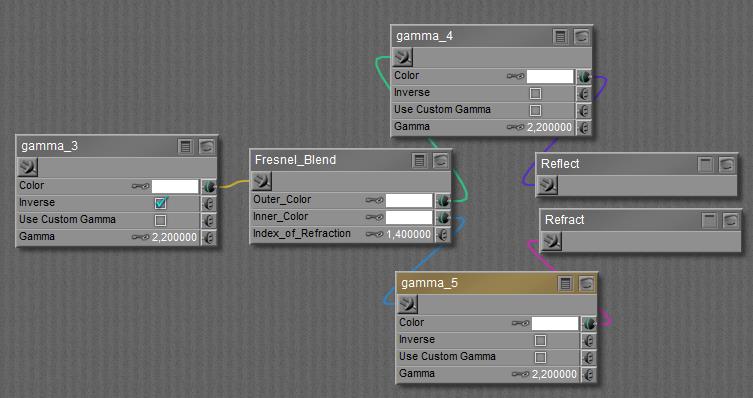
Task: Open the Inner_Color white swatch
Action: [409, 217]
